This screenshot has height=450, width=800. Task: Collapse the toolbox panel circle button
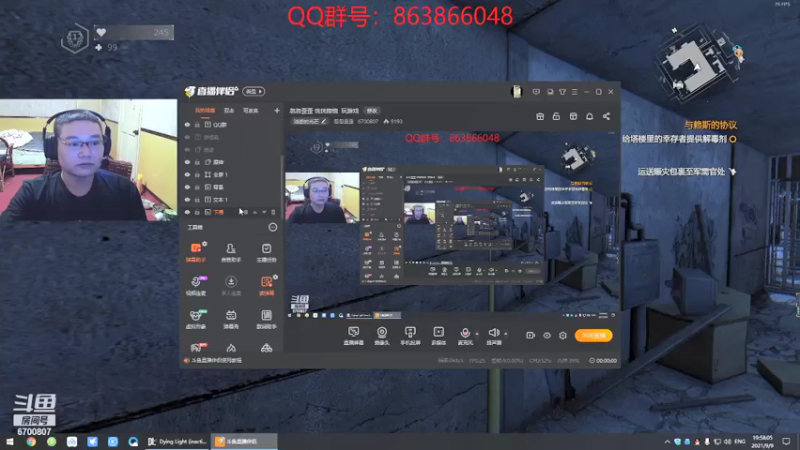pos(273,227)
